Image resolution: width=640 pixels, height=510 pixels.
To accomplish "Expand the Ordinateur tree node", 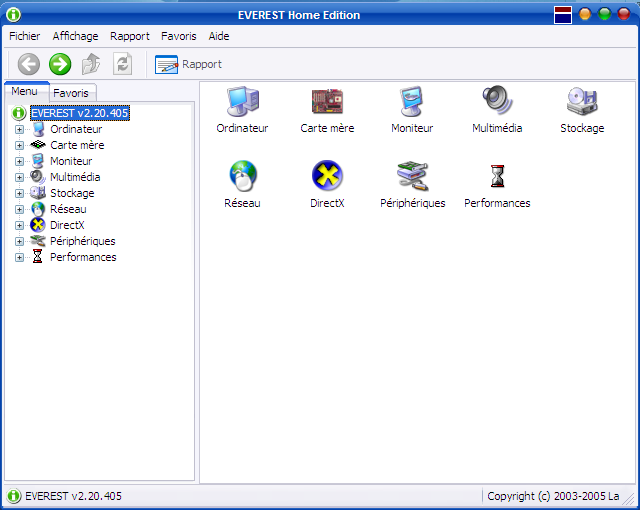I will click(x=19, y=129).
